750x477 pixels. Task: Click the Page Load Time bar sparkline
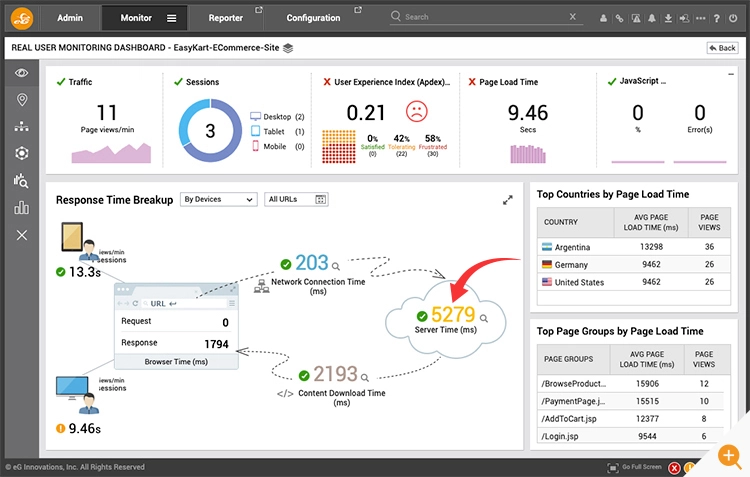click(528, 154)
